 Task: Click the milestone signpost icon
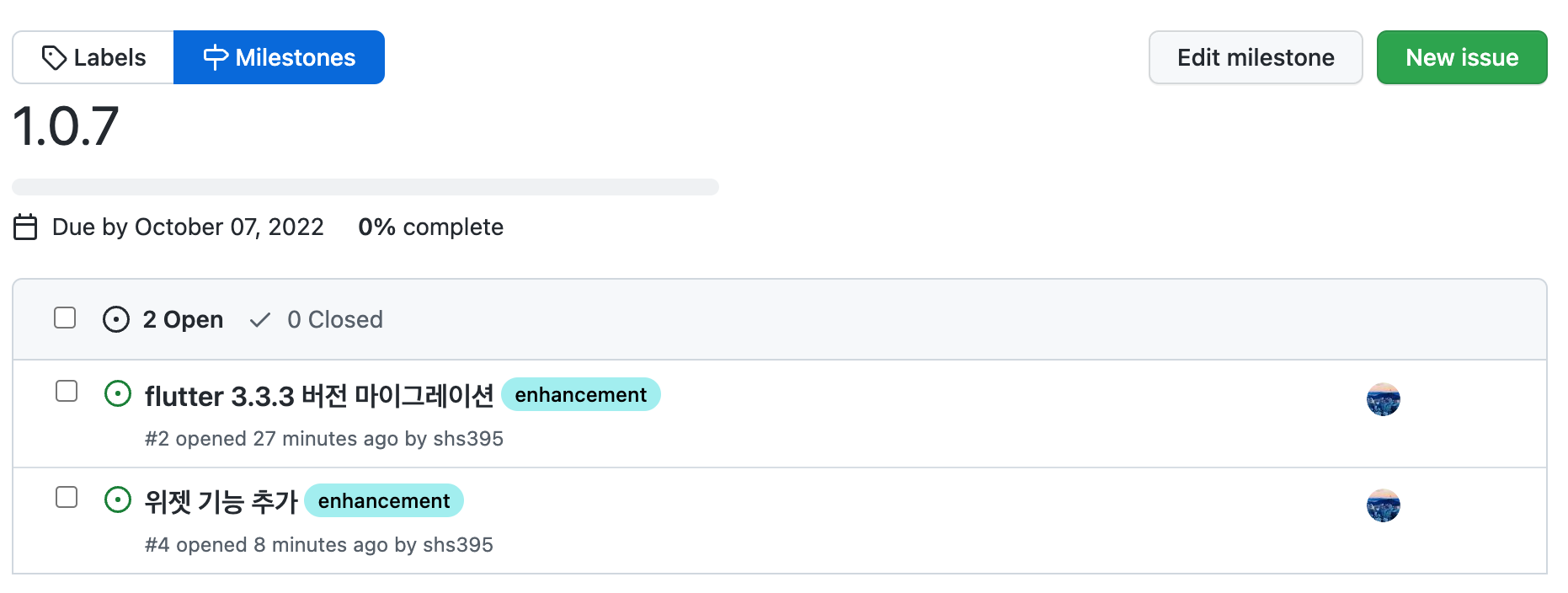pyautogui.click(x=216, y=57)
